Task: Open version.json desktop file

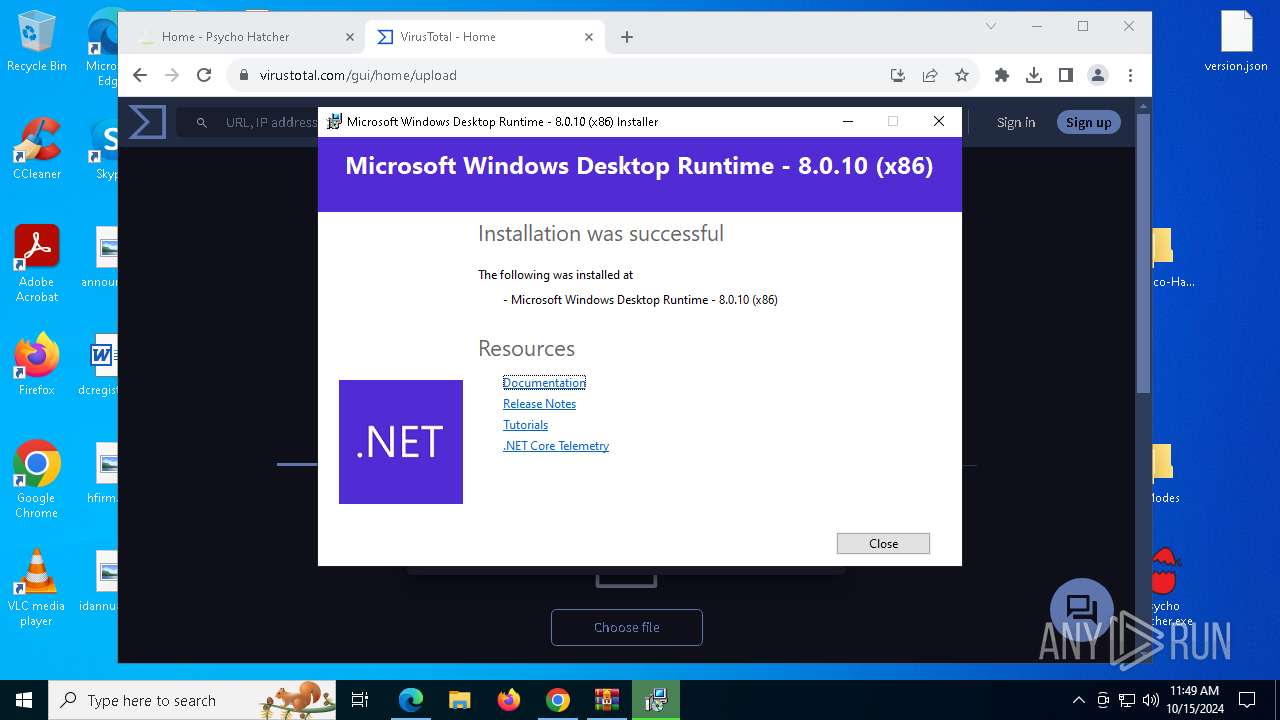Action: 1236,42
